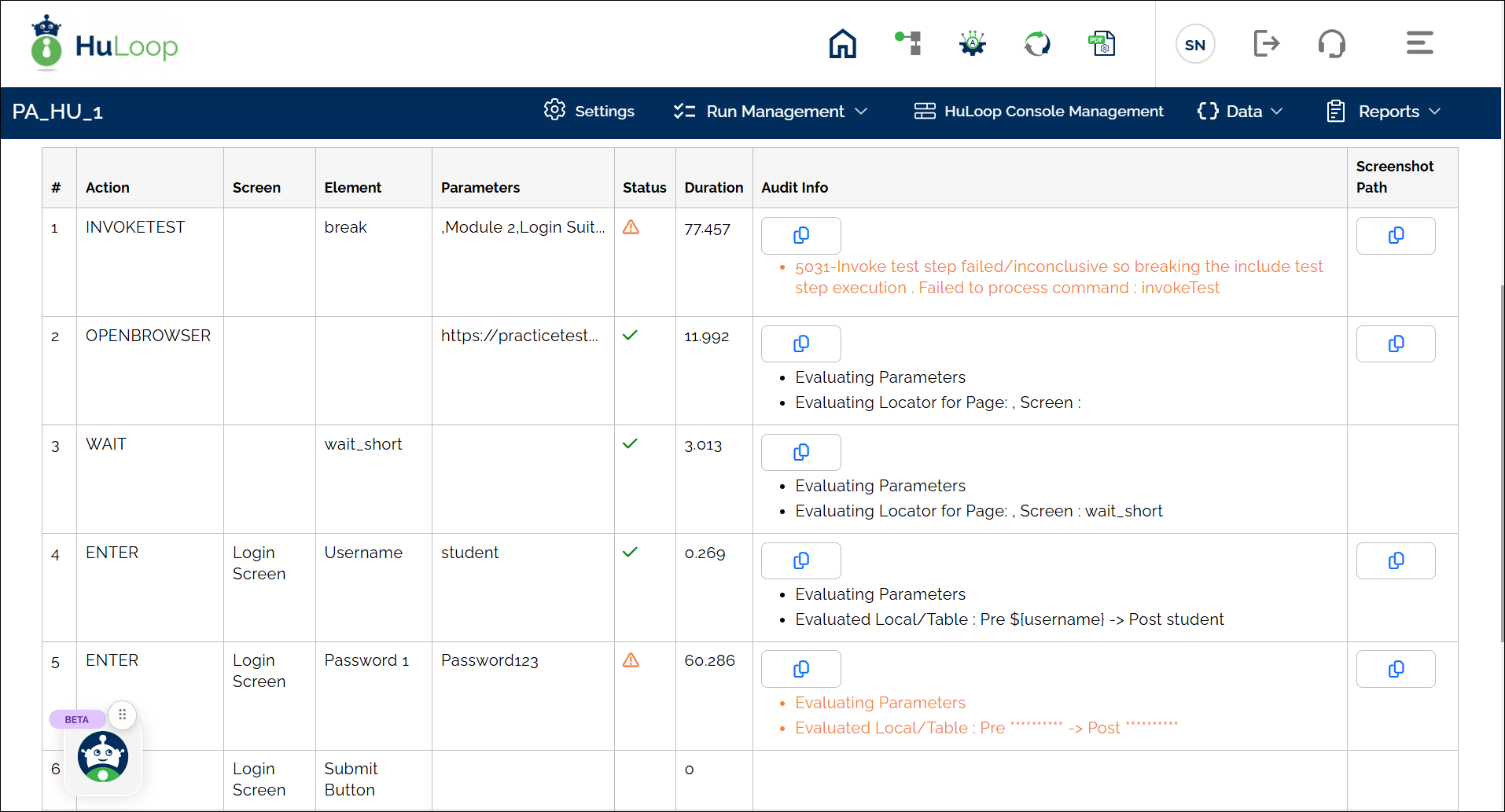Open the BETA chatbot assistant
This screenshot has height=812, width=1505.
point(102,756)
